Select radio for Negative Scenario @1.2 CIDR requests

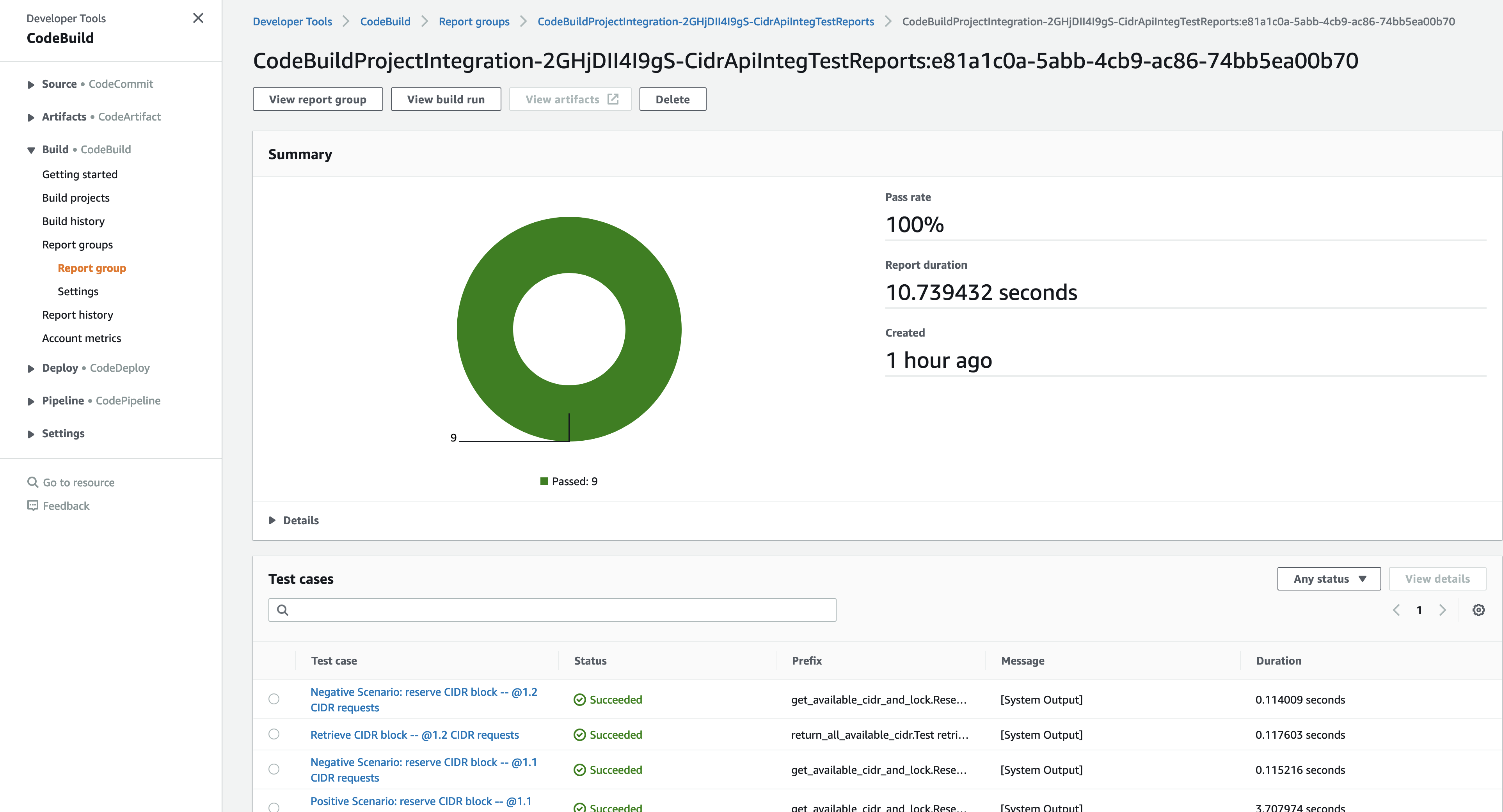(274, 699)
